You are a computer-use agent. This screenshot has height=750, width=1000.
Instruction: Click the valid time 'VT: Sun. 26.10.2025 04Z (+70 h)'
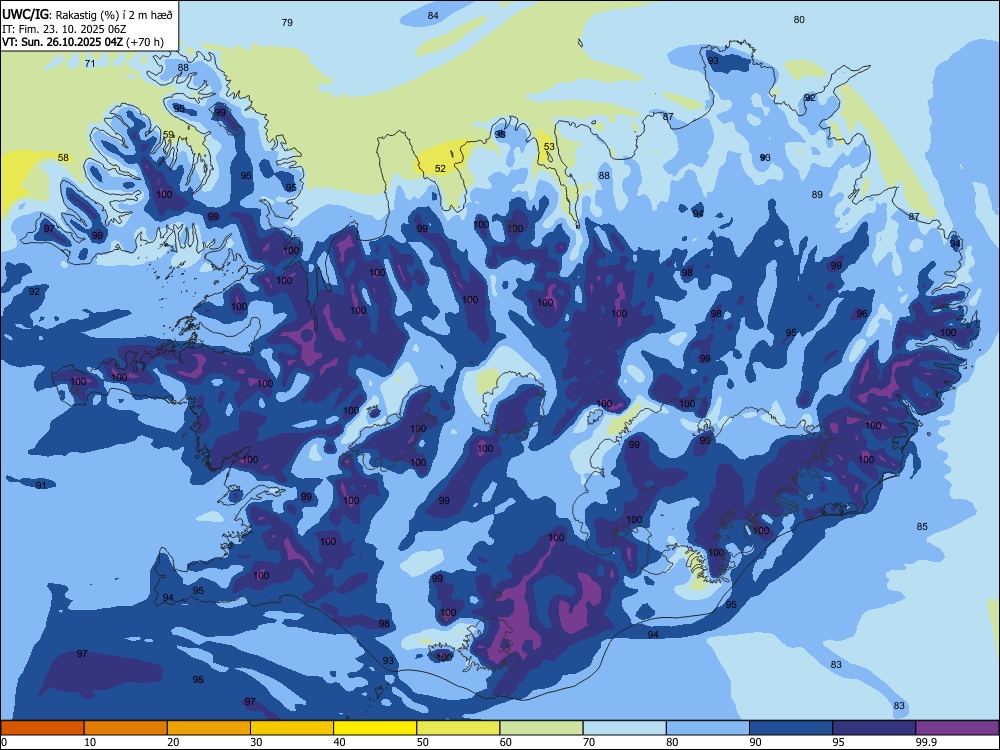[x=83, y=42]
